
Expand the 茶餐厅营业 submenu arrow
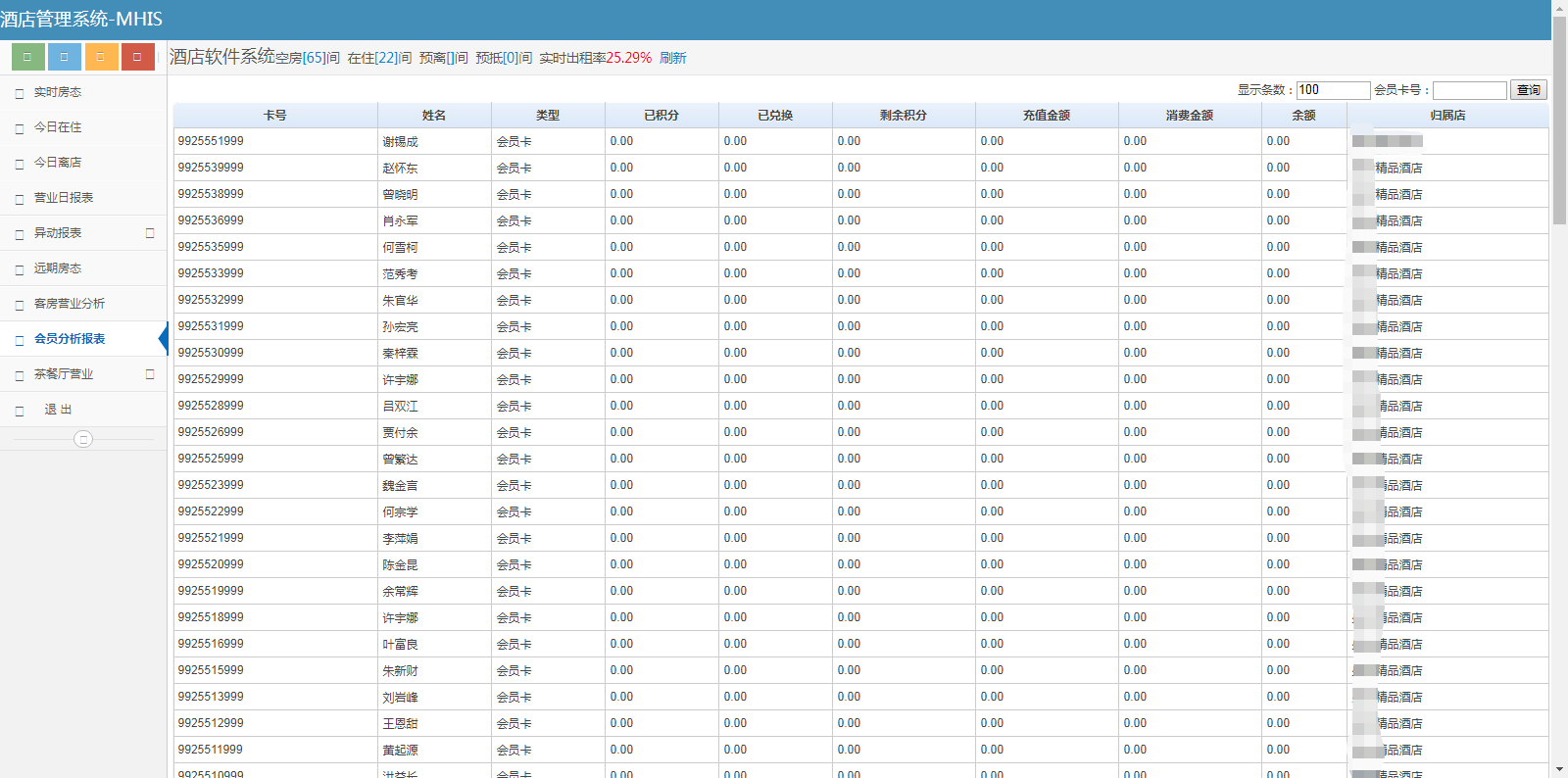[x=150, y=374]
